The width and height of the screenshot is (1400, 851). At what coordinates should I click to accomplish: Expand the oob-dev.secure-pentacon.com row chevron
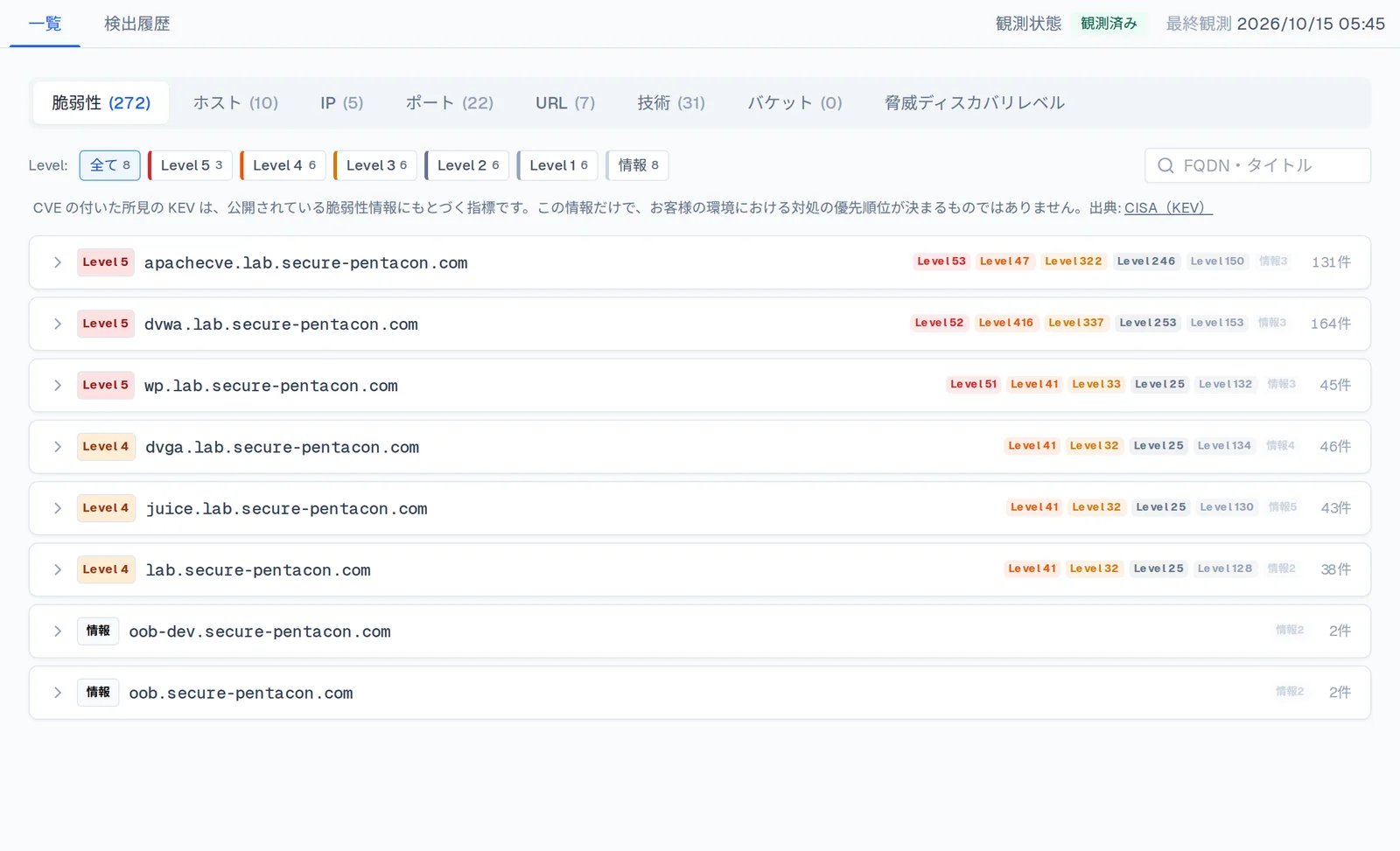tap(58, 631)
